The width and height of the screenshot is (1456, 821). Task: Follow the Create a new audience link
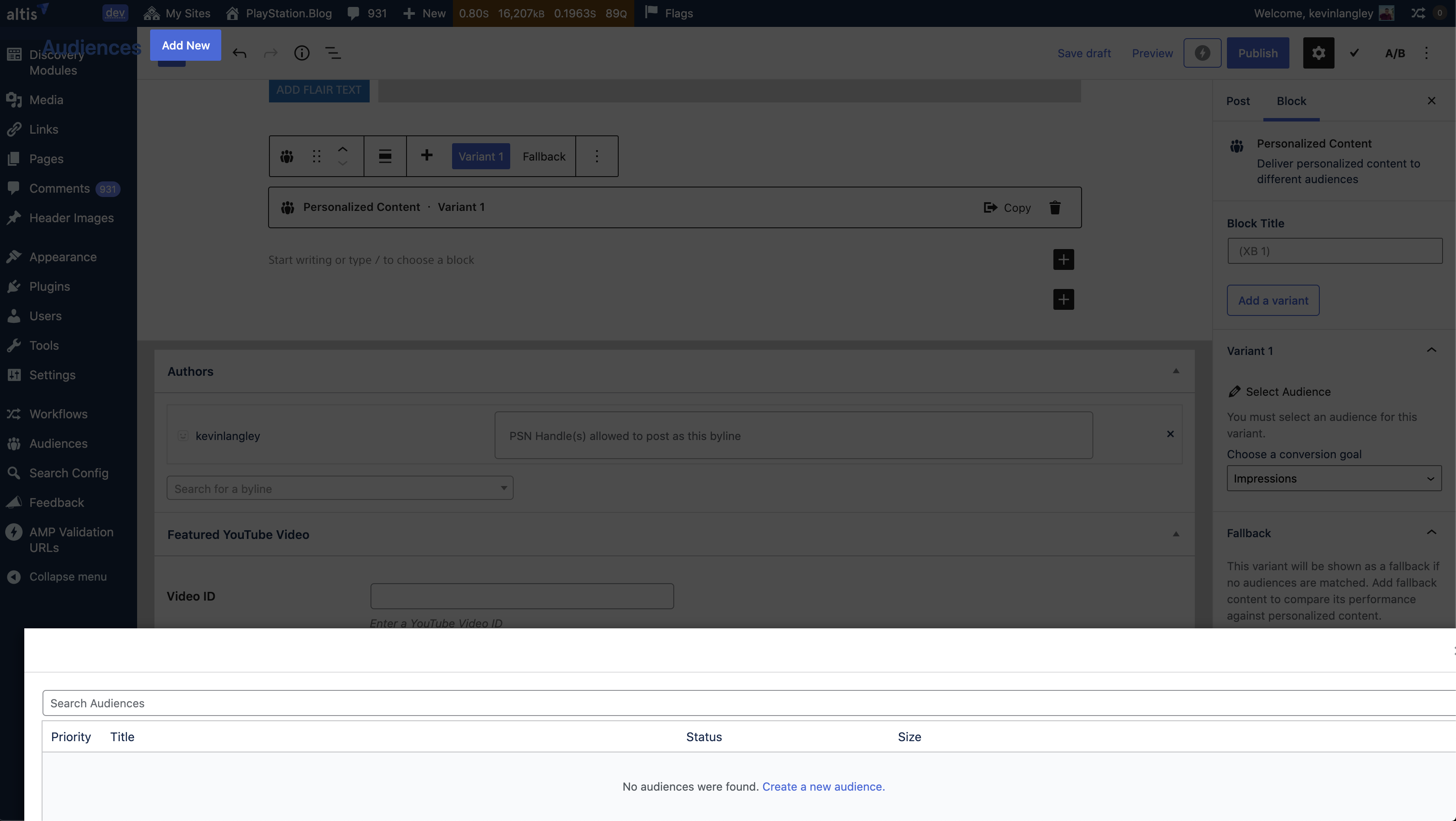[x=823, y=787]
